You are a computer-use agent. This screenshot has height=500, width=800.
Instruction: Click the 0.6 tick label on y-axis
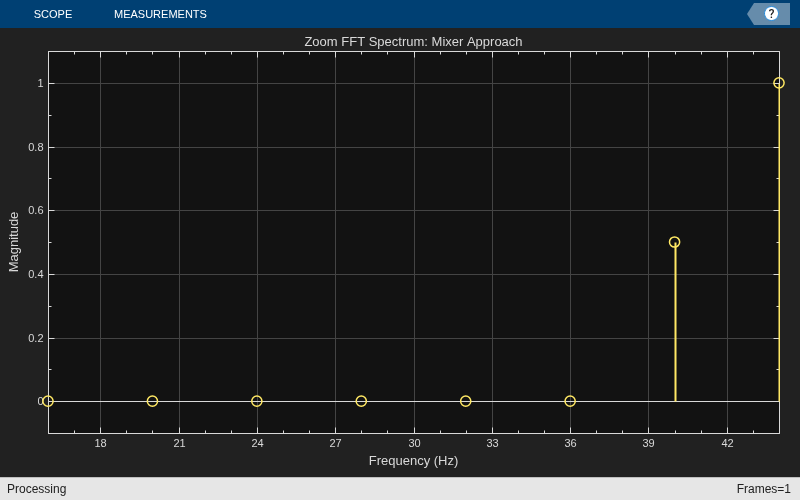(36, 210)
